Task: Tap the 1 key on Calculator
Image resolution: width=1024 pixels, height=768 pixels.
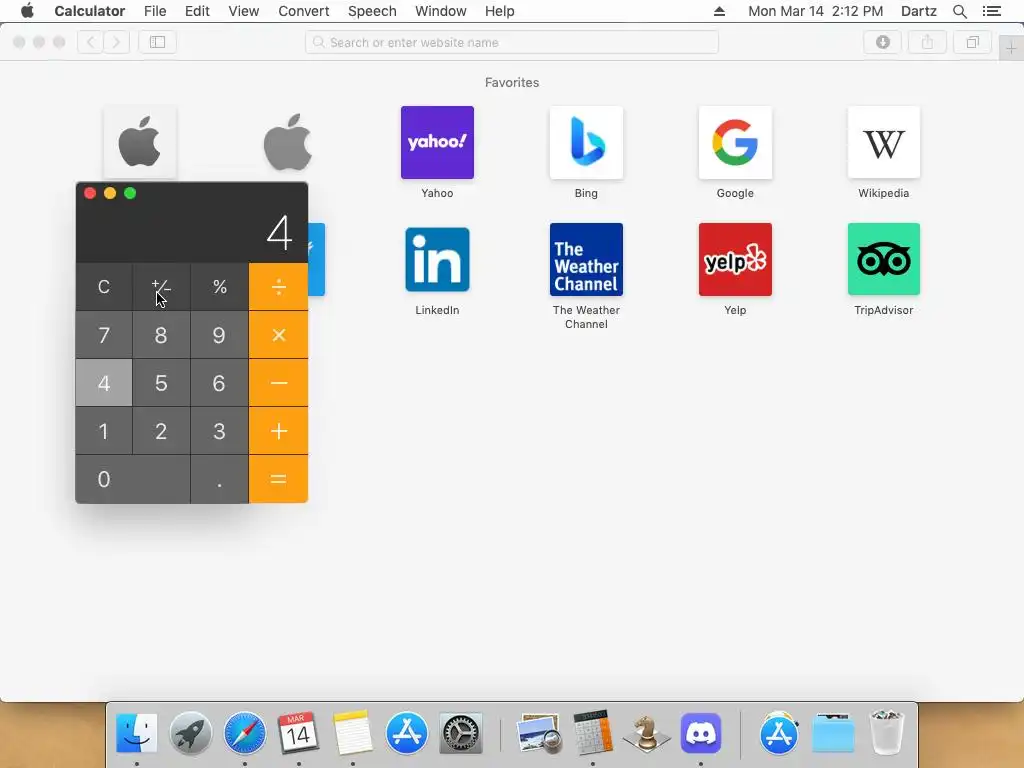Action: [104, 431]
